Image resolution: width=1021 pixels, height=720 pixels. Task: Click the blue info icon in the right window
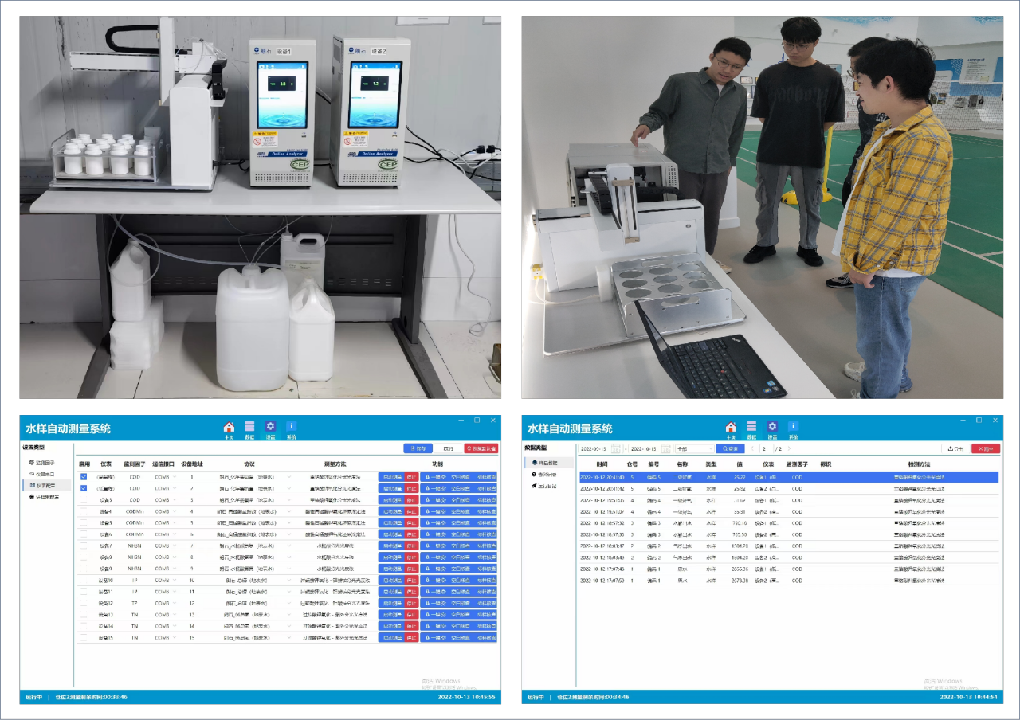pos(793,427)
